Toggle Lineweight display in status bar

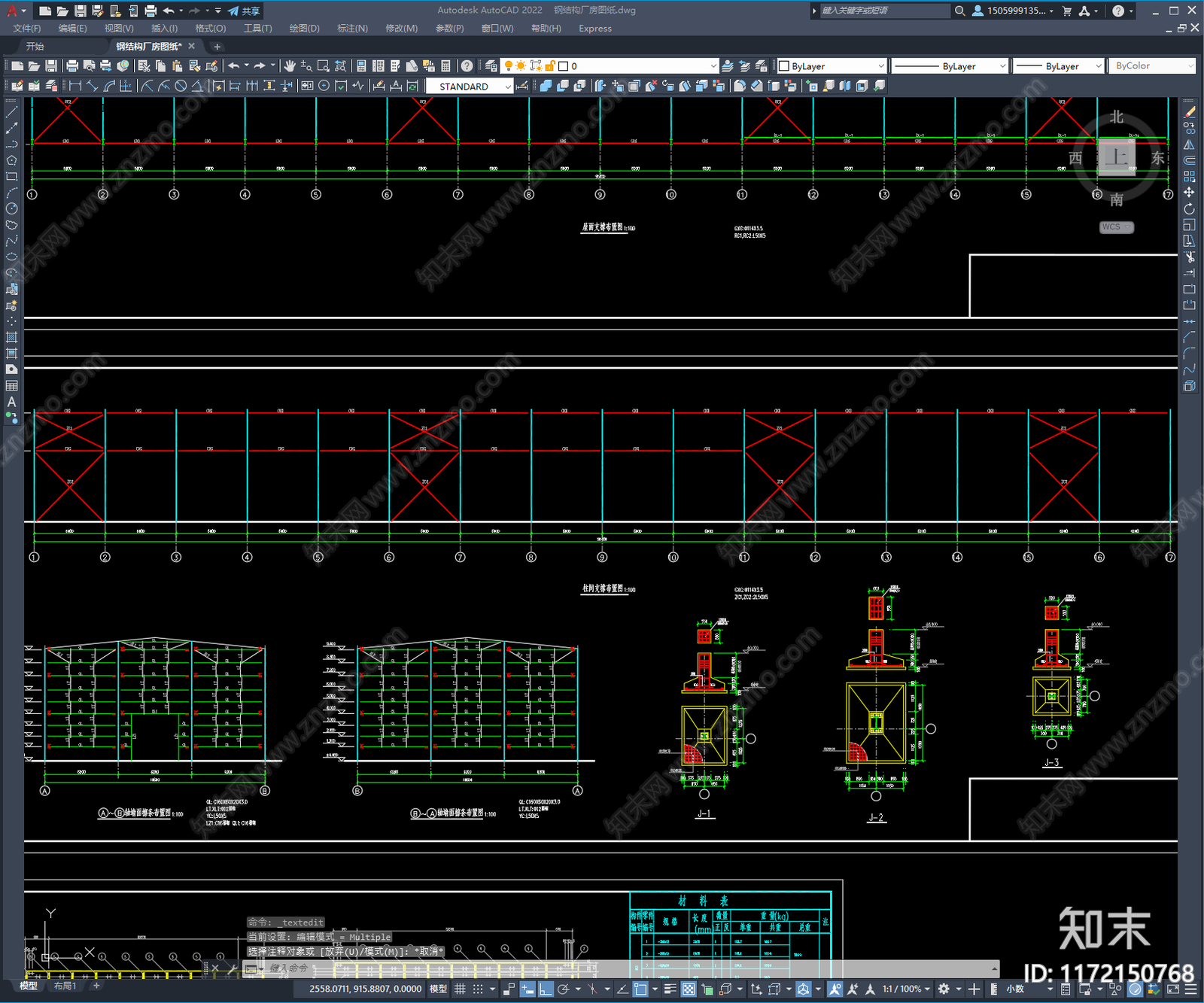tap(670, 989)
